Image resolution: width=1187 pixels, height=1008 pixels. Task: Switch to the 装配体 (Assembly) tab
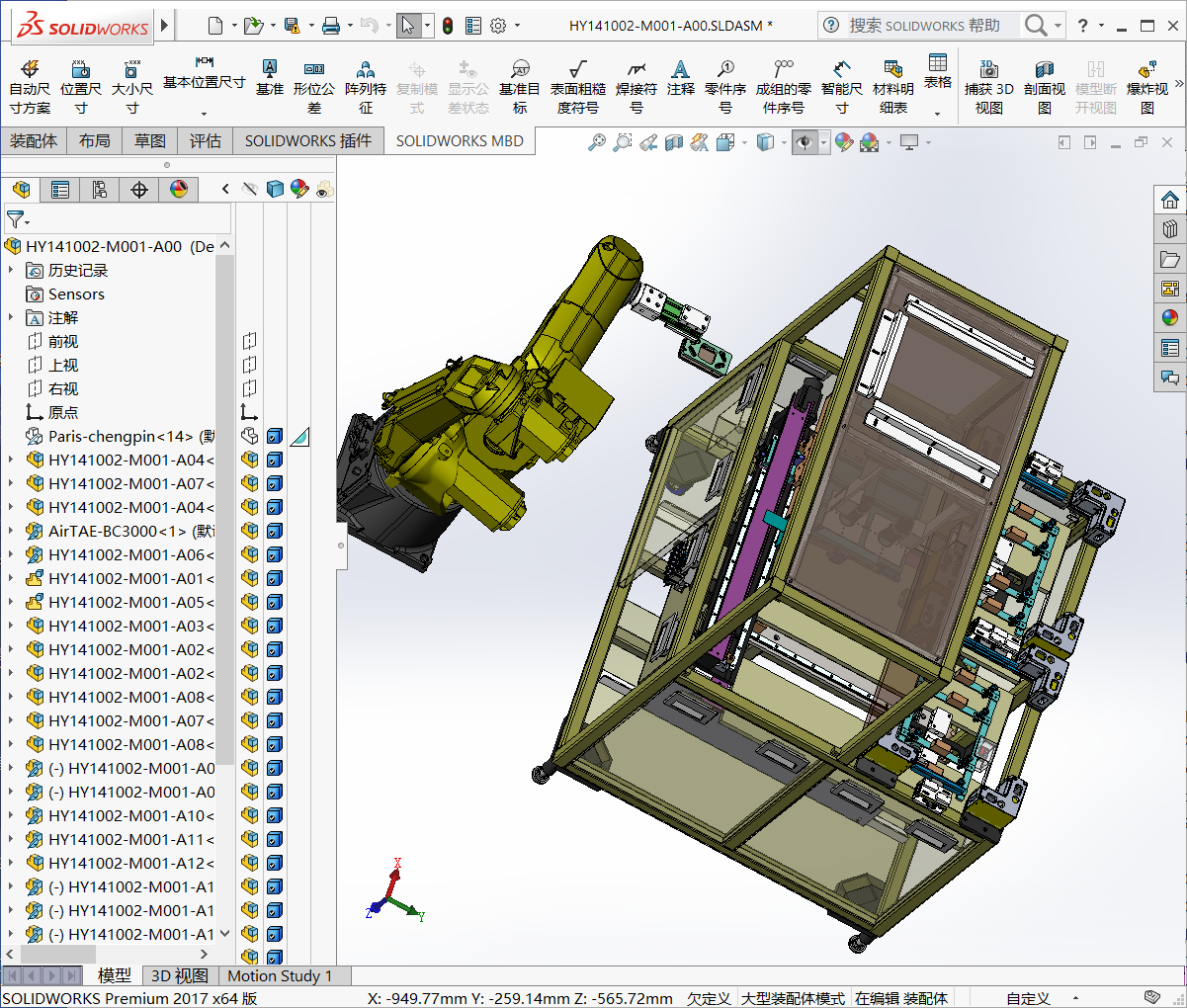34,141
